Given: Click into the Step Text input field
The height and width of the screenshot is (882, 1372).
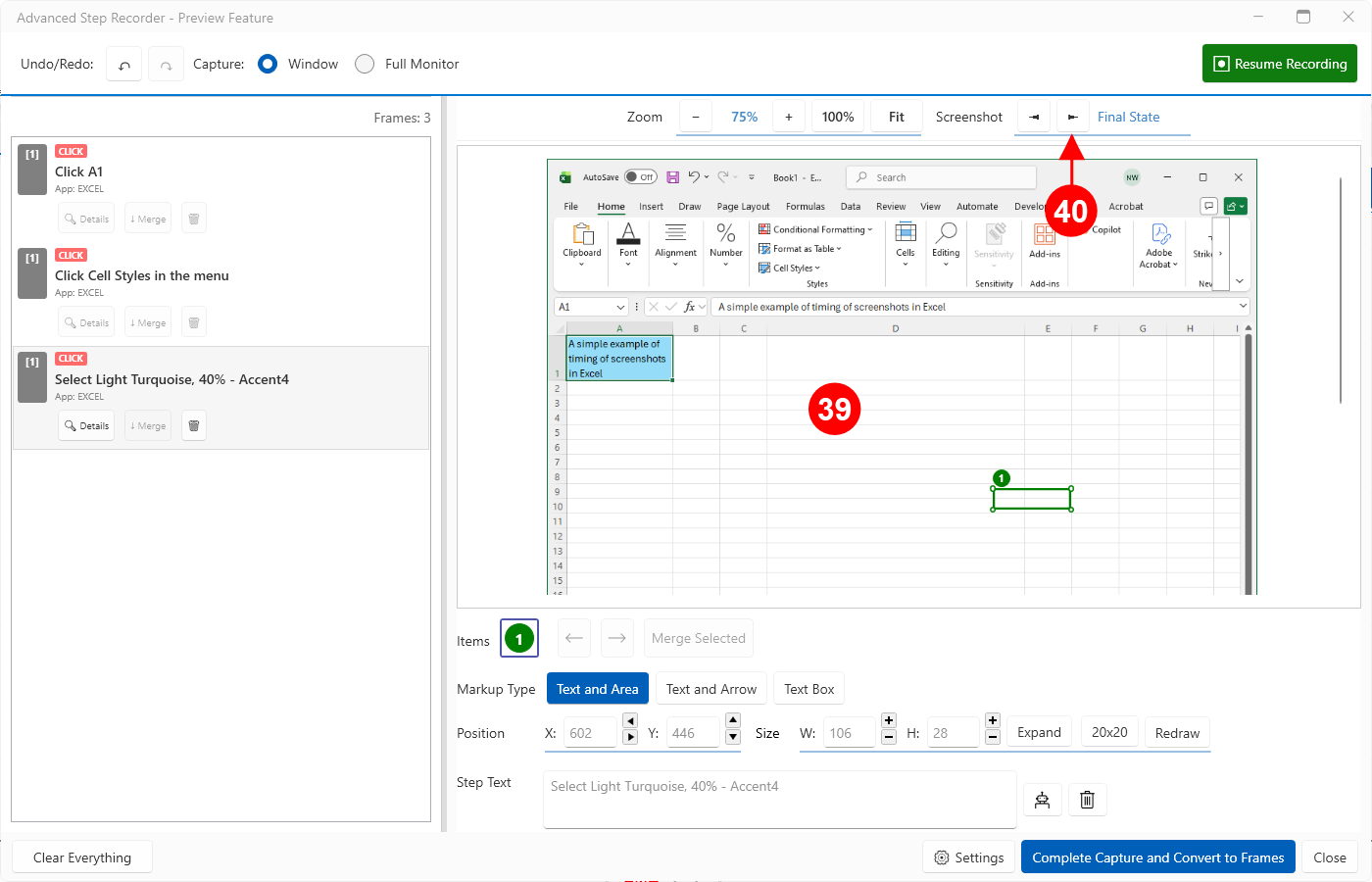Looking at the screenshot, I should coord(779,800).
